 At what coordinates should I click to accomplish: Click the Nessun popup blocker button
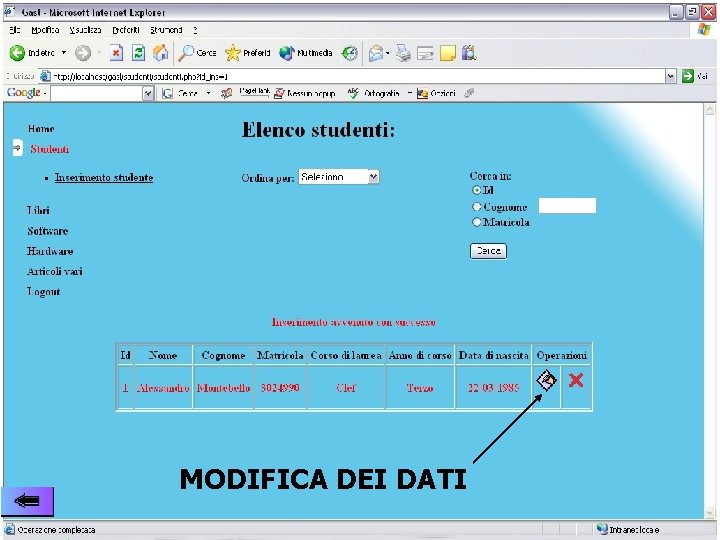(x=304, y=94)
